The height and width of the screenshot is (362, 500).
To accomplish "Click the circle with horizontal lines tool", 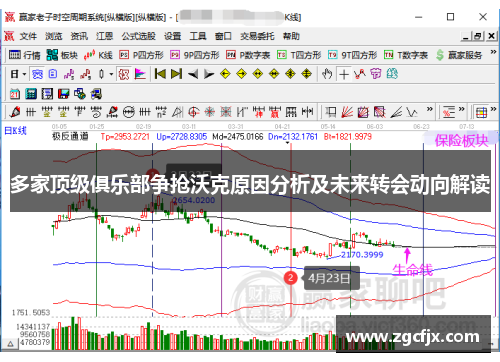I will [x=129, y=112].
